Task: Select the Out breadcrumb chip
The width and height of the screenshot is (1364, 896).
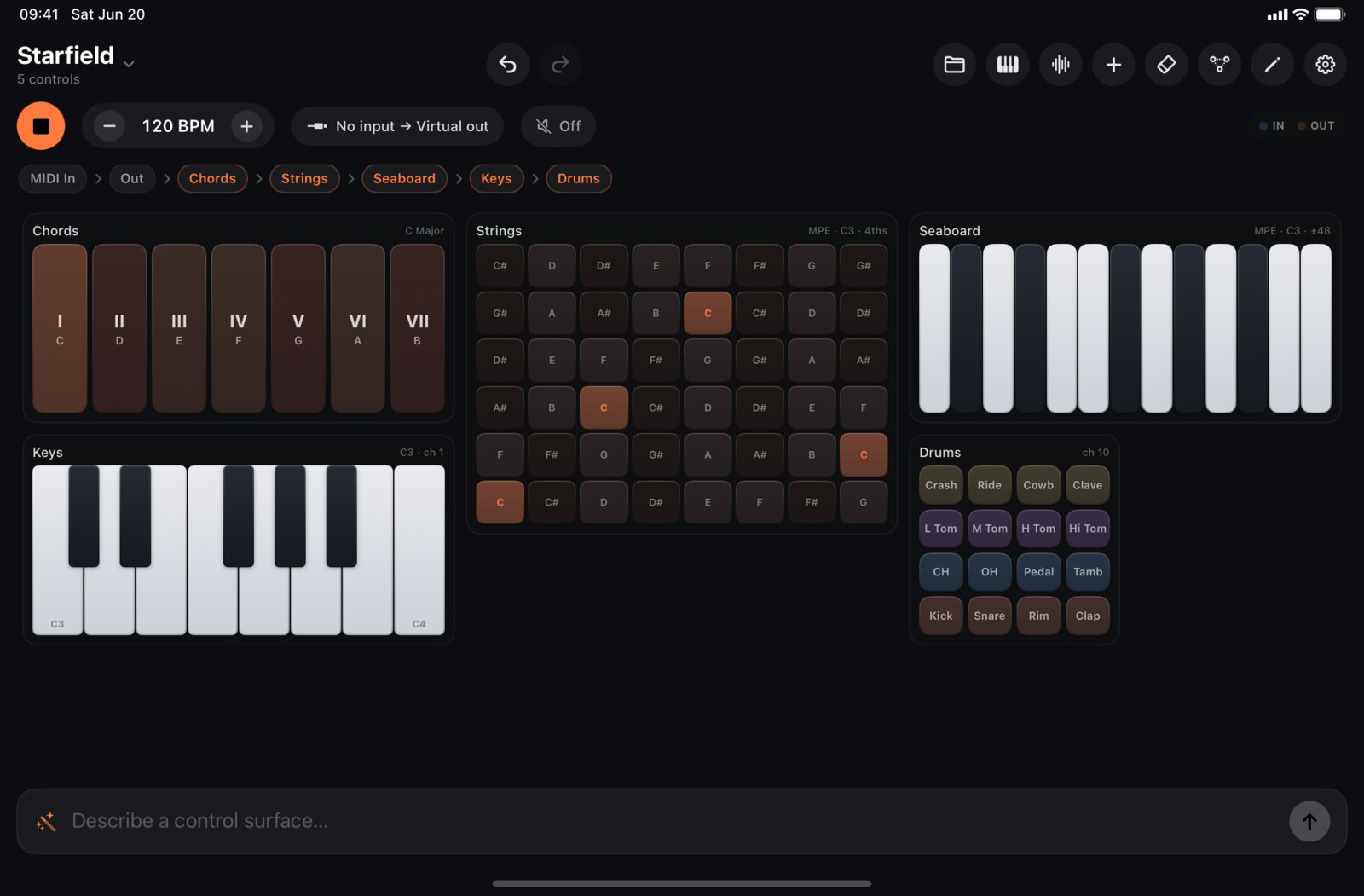Action: (x=132, y=178)
